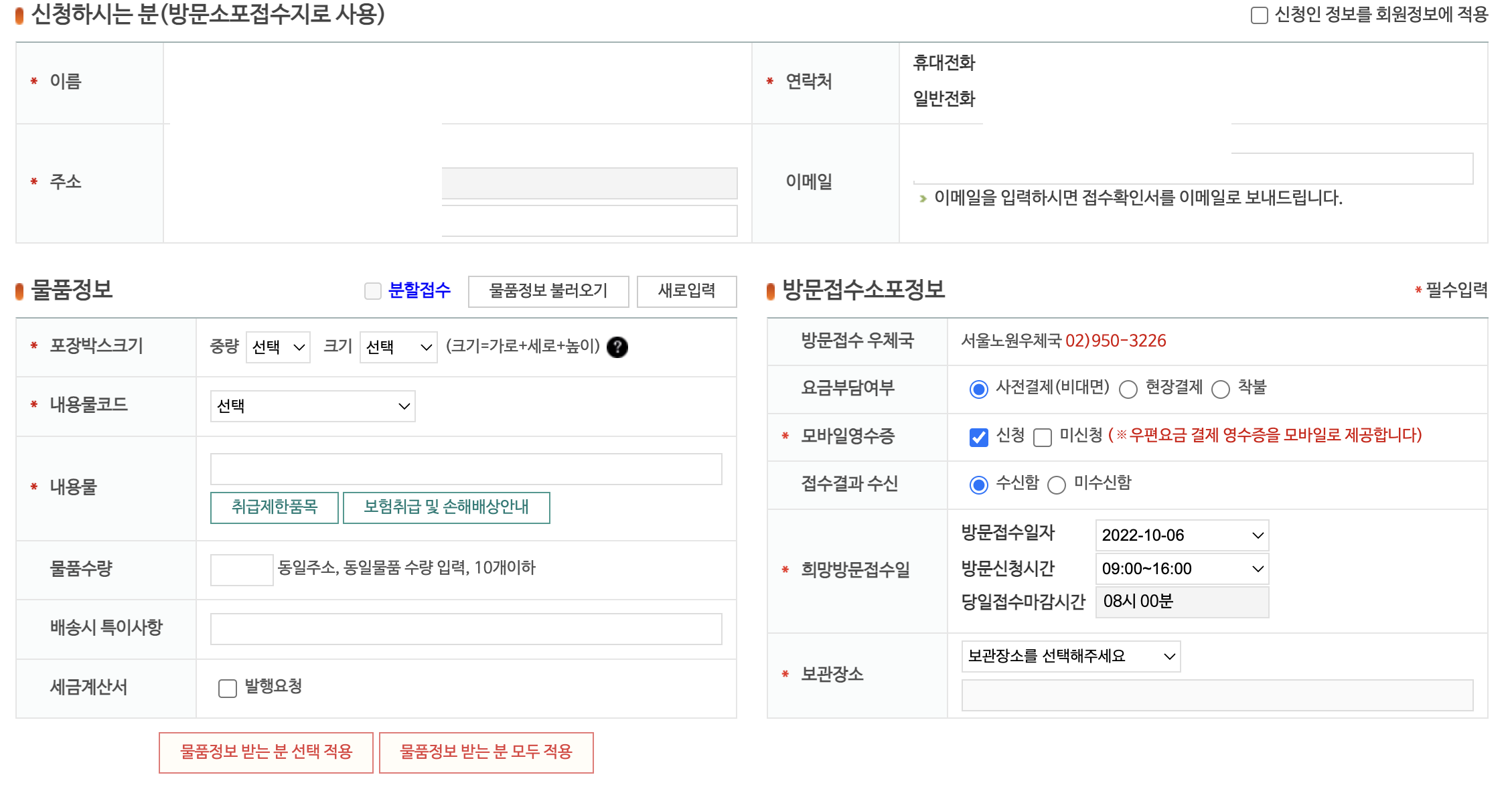Tick the 발행요청 tax invoice checkbox

tap(228, 688)
